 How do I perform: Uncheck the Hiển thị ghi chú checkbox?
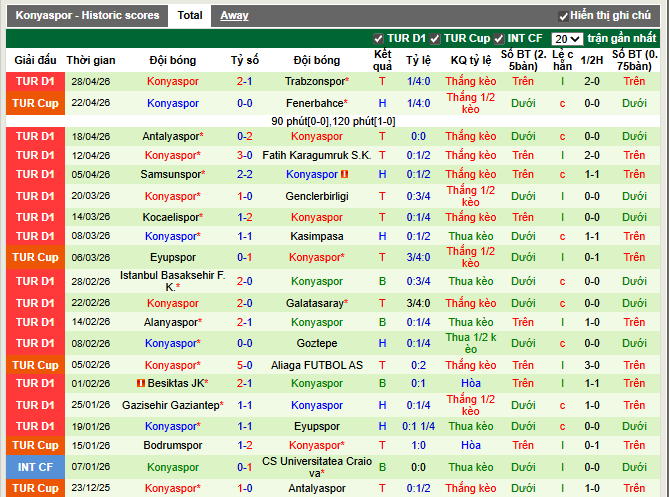coord(563,16)
